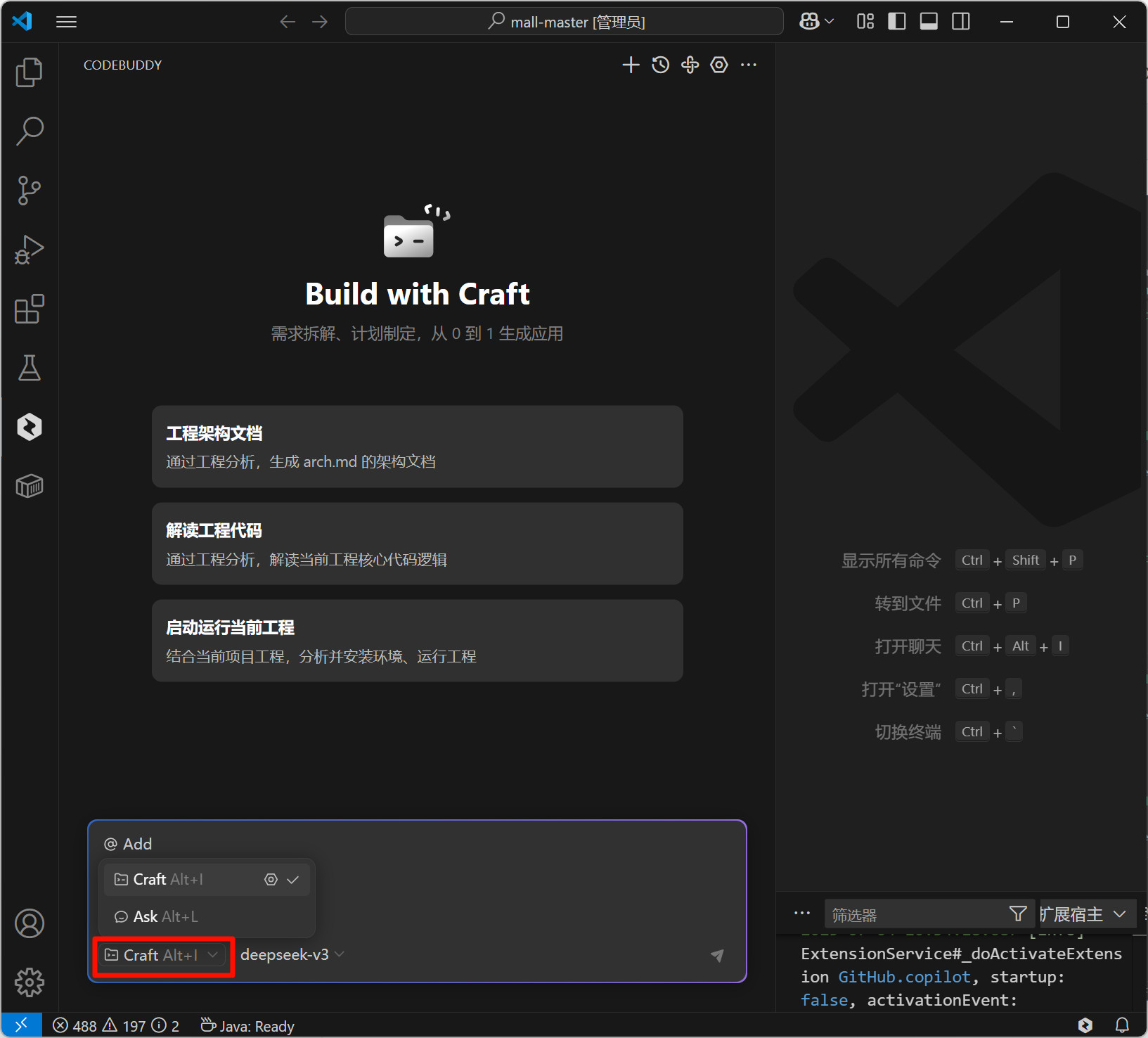Screen dimensions: 1148x1038
Task: Open the Extensions view
Action: [x=29, y=309]
